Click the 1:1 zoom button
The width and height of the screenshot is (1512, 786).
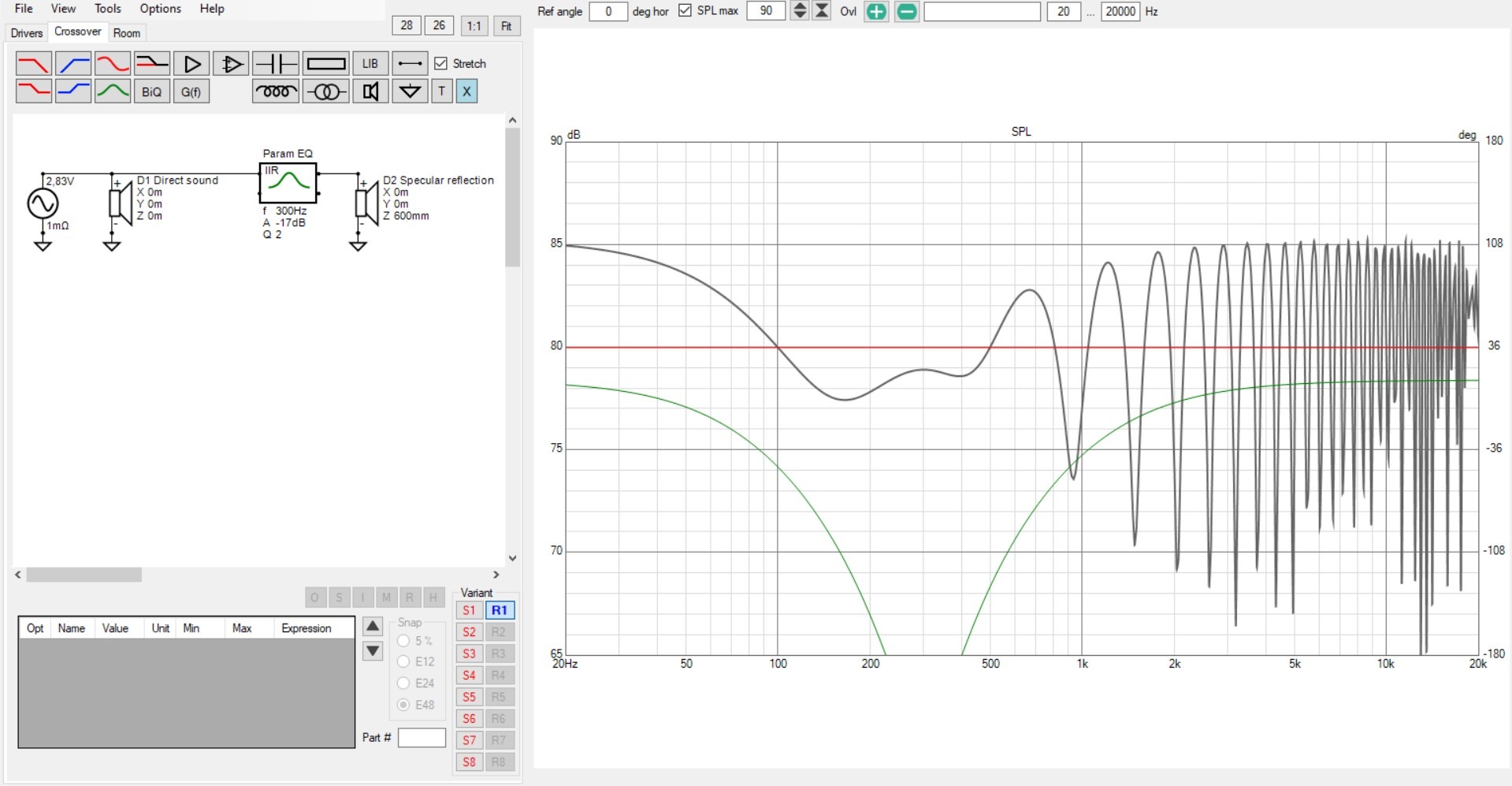(474, 25)
